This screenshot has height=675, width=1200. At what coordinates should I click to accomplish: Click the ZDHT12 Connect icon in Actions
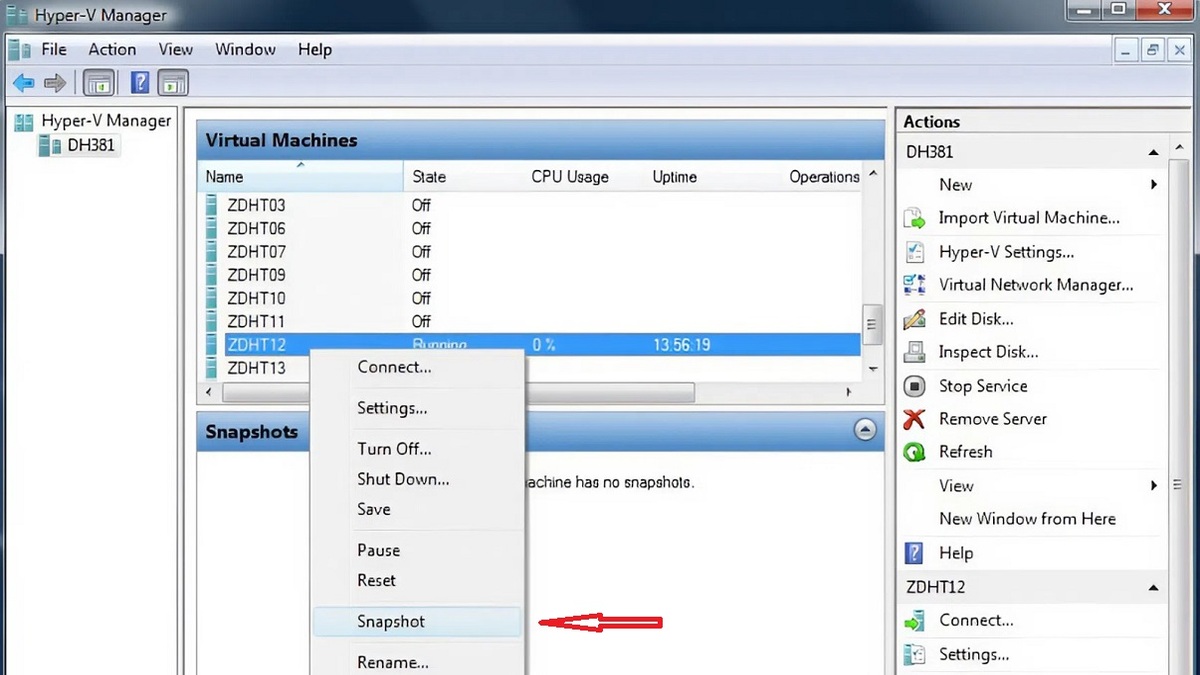point(914,621)
